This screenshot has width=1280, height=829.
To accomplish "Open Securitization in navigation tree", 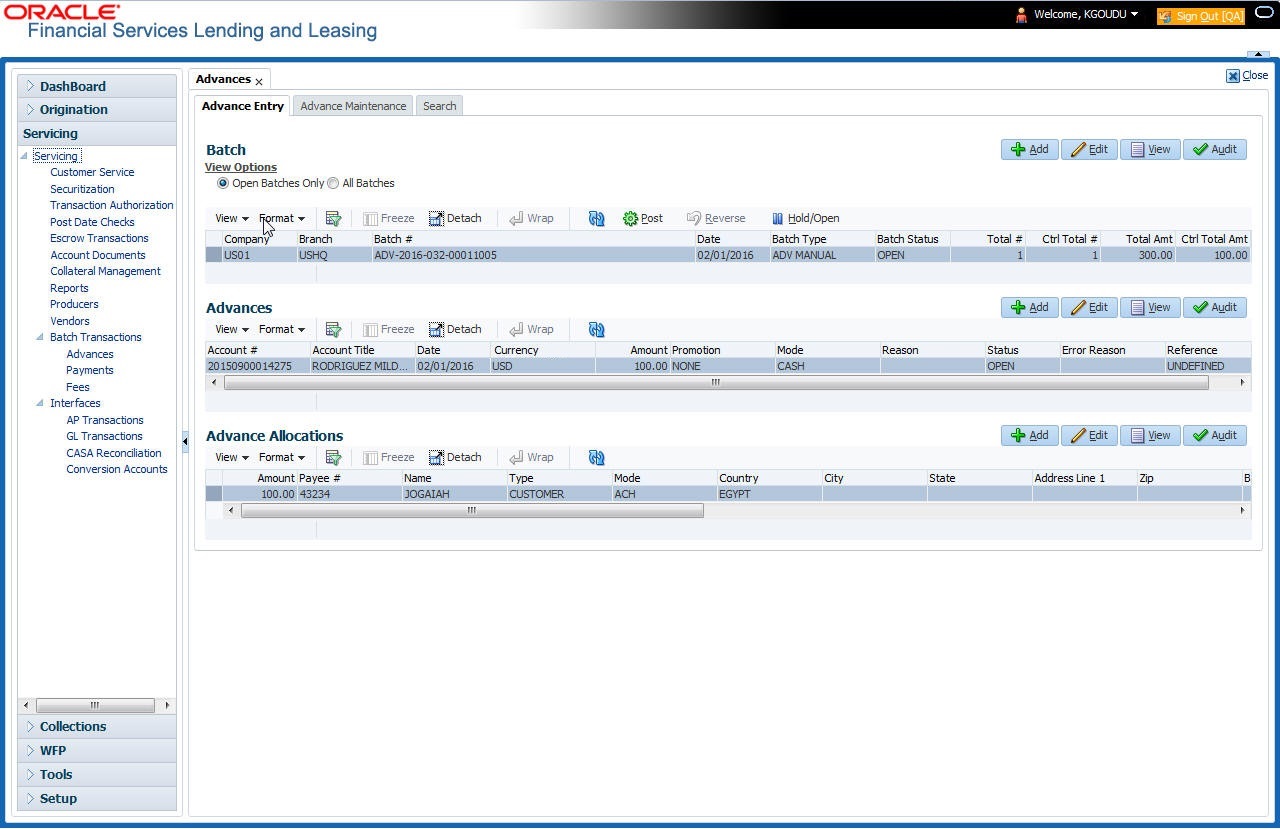I will tap(82, 189).
